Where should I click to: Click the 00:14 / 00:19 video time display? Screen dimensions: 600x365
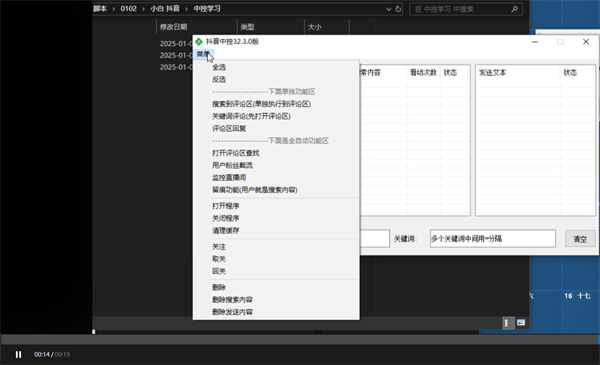pos(52,355)
